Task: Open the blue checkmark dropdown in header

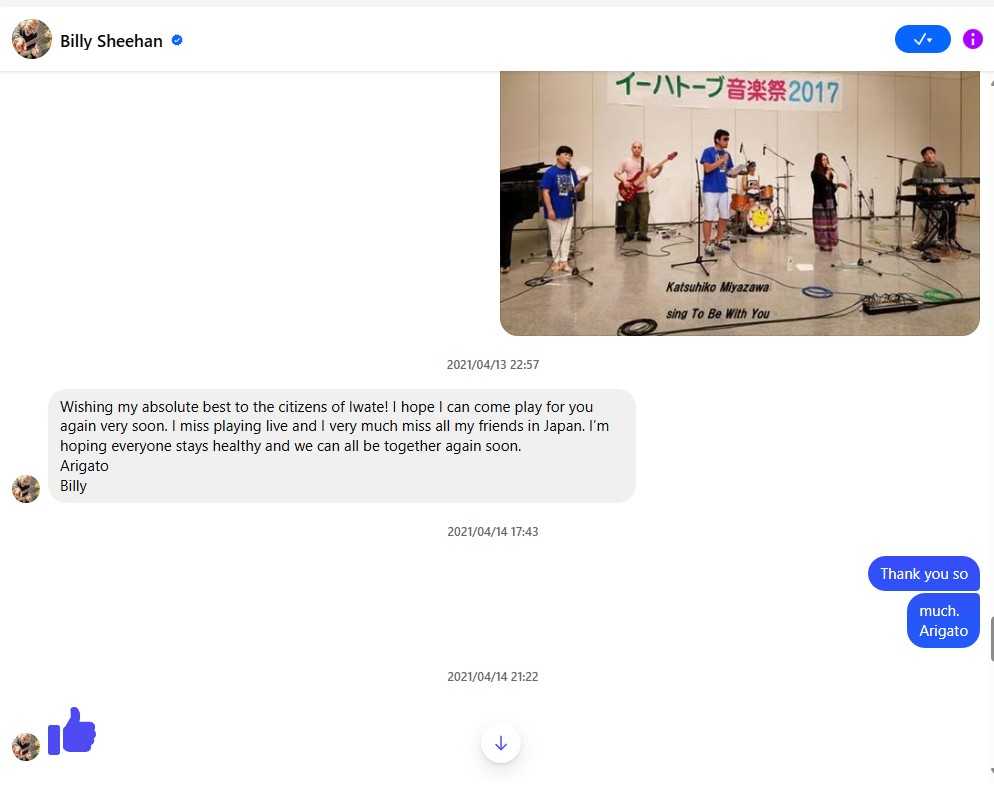Action: pos(922,39)
